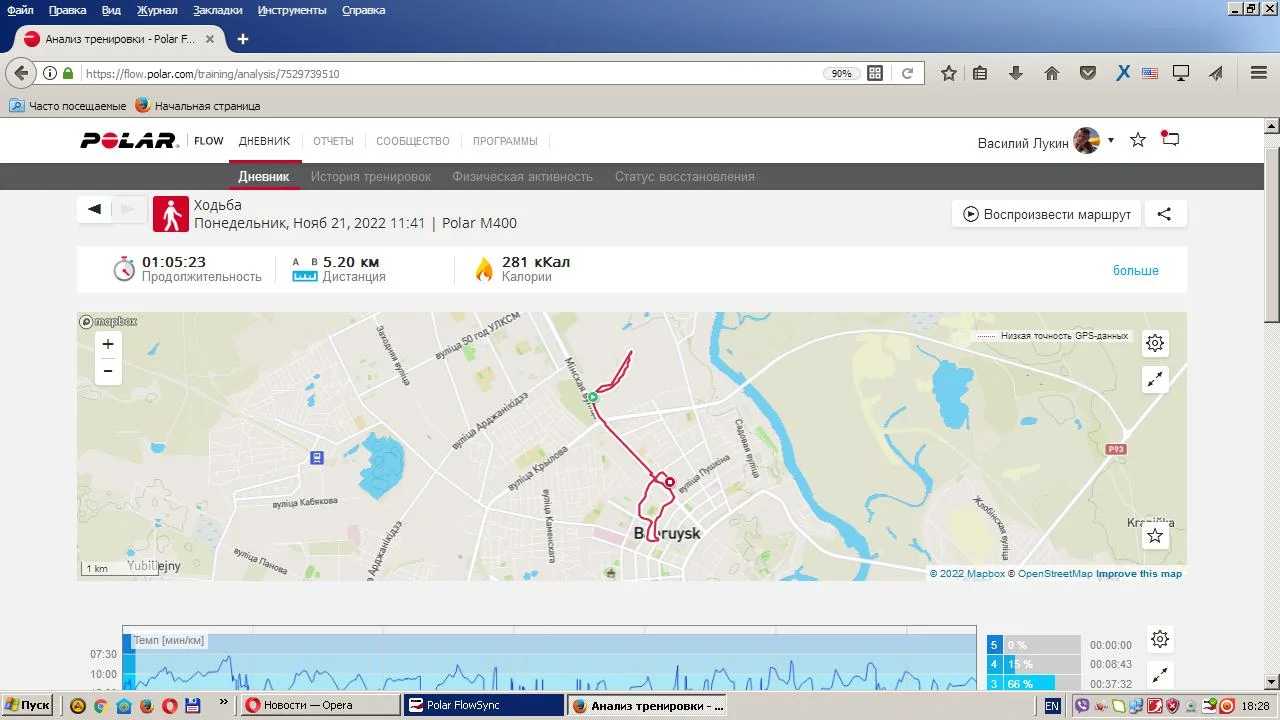Click the zone 3 66% bar
Viewport: 1280px width, 720px height.
point(1034,684)
